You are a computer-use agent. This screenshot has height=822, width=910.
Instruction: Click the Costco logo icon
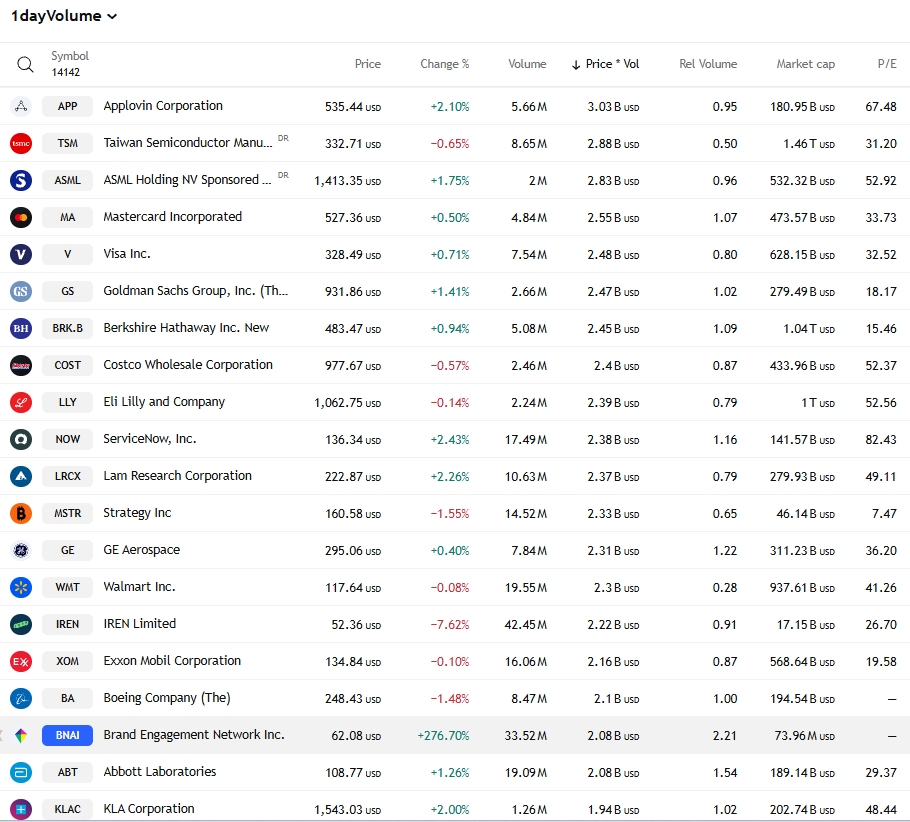(21, 366)
